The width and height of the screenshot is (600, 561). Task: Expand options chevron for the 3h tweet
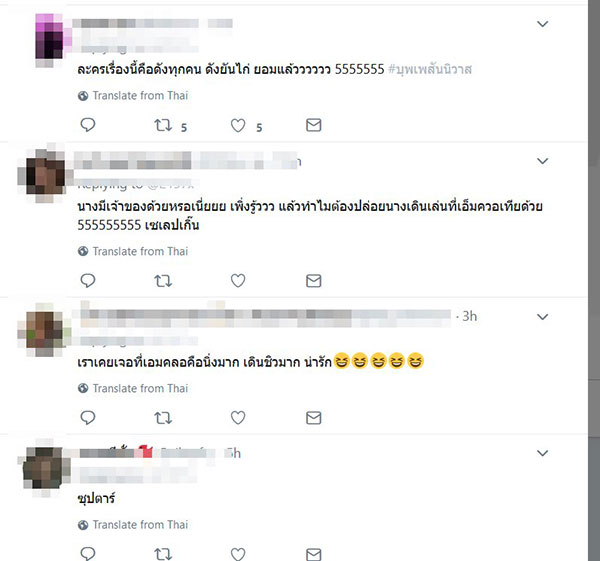(543, 317)
